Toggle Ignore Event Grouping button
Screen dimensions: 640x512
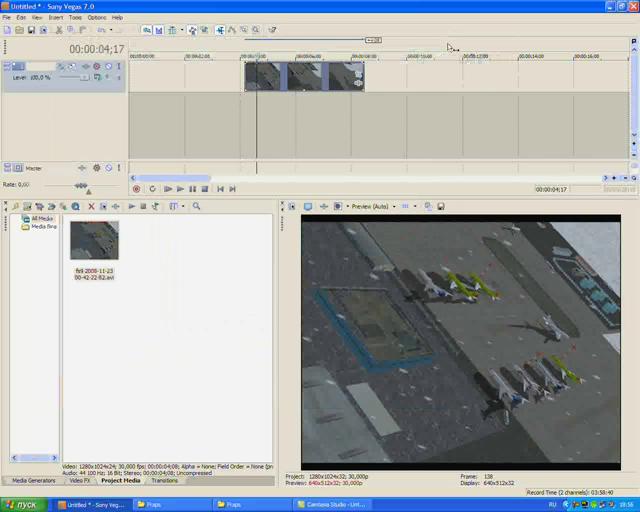(x=204, y=30)
